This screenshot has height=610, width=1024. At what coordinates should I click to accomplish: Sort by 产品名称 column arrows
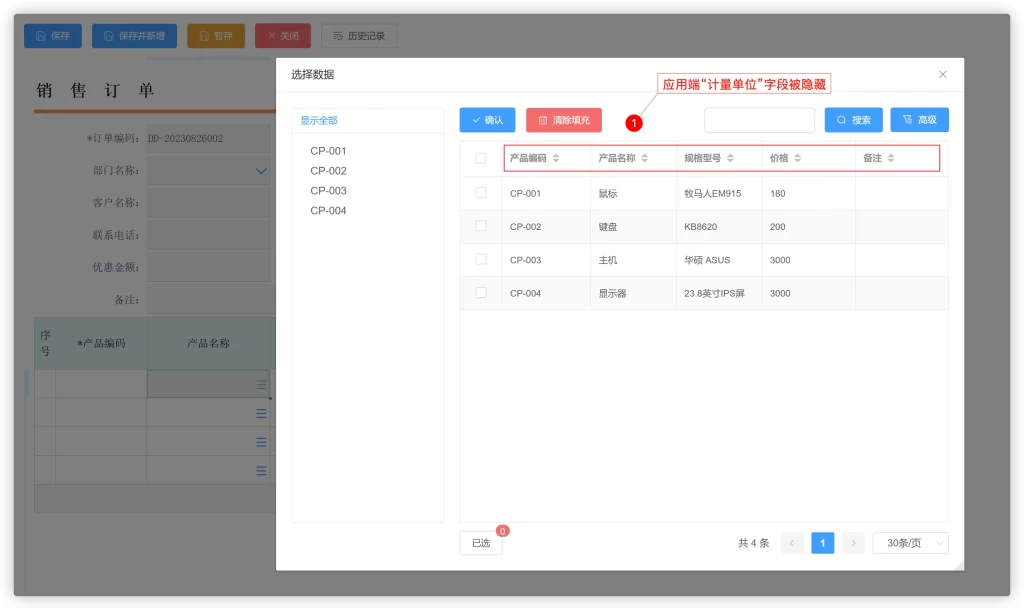(x=645, y=158)
